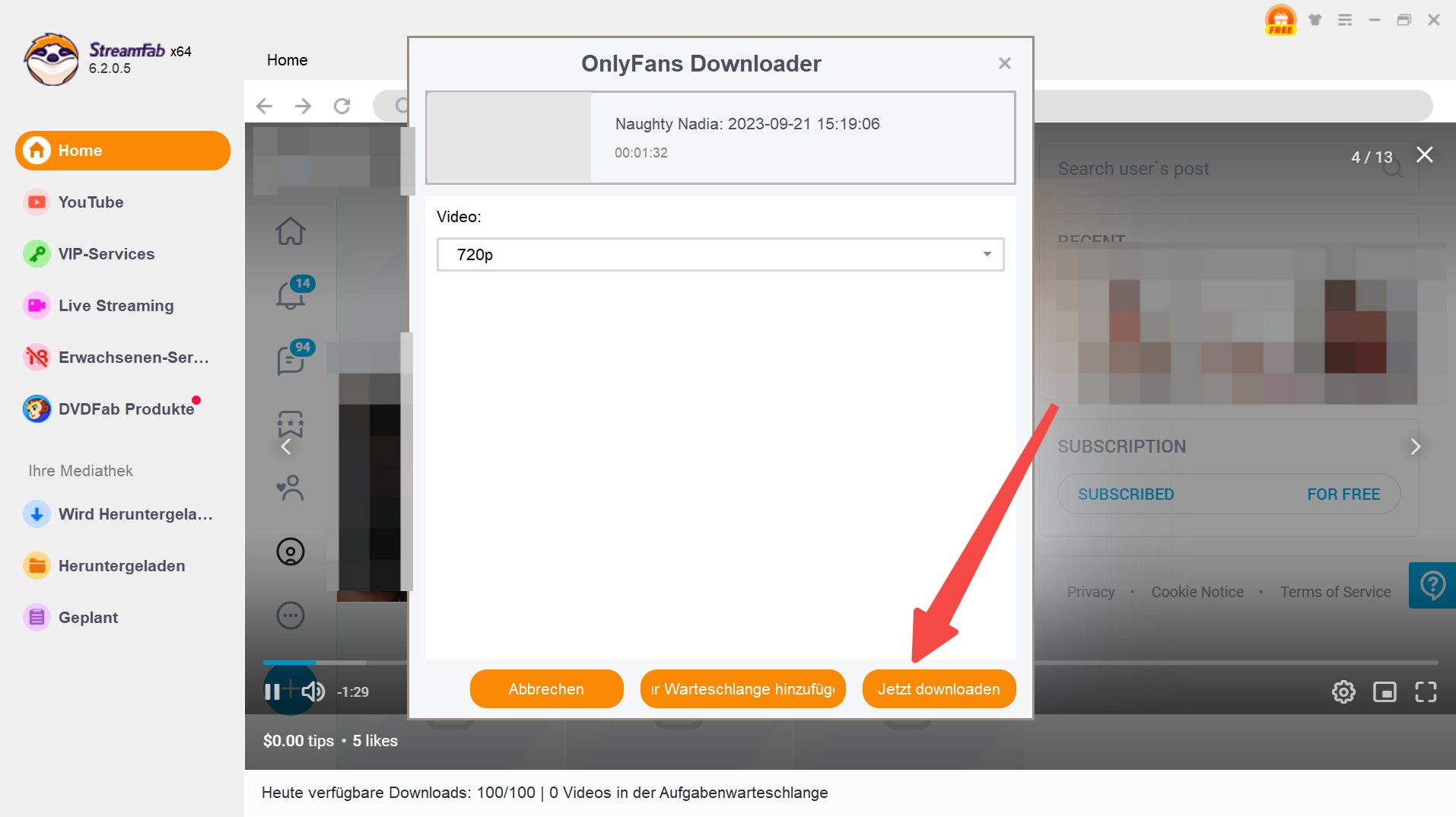Click the browser back arrow

tap(264, 106)
